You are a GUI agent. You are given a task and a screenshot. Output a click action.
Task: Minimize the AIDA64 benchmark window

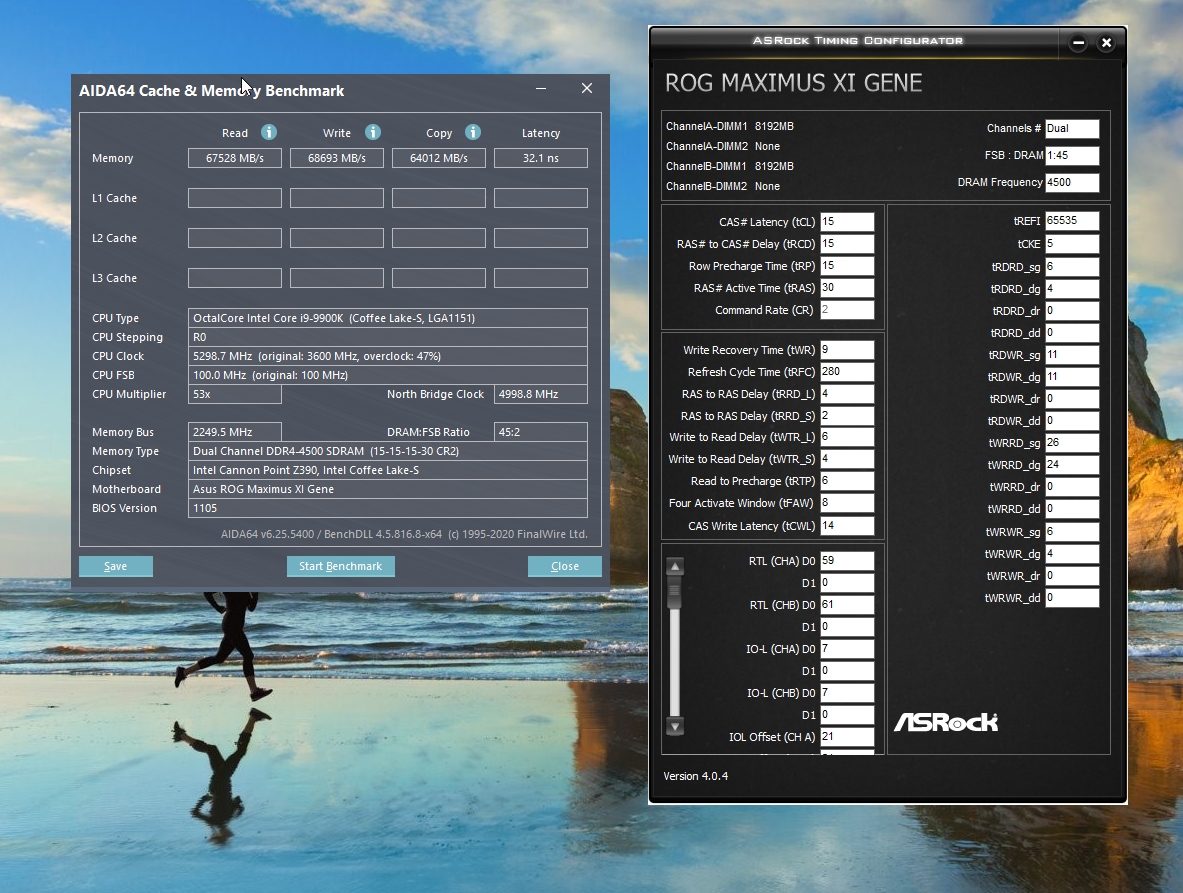point(541,88)
